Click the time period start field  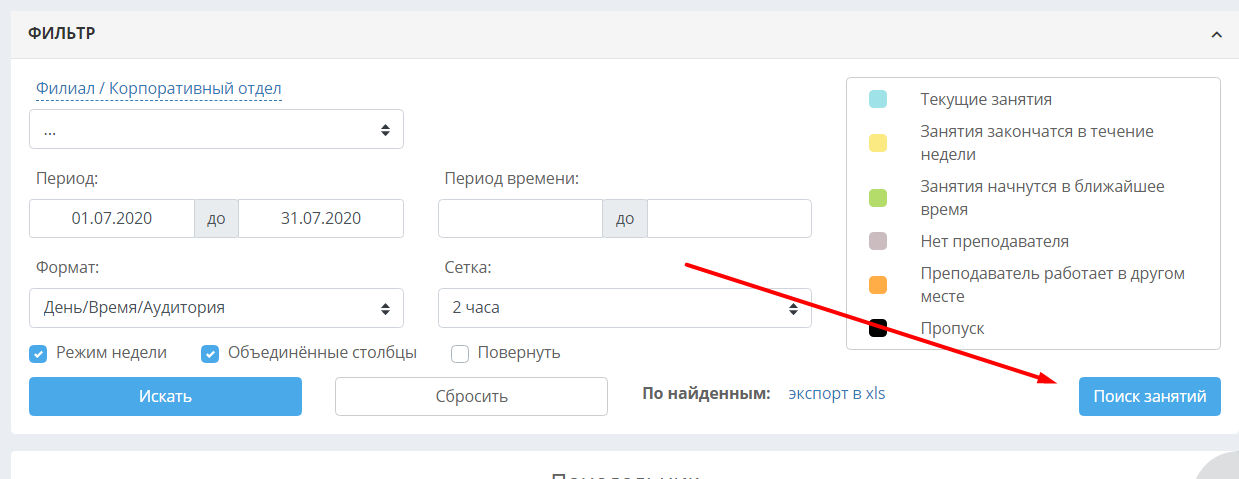[520, 218]
